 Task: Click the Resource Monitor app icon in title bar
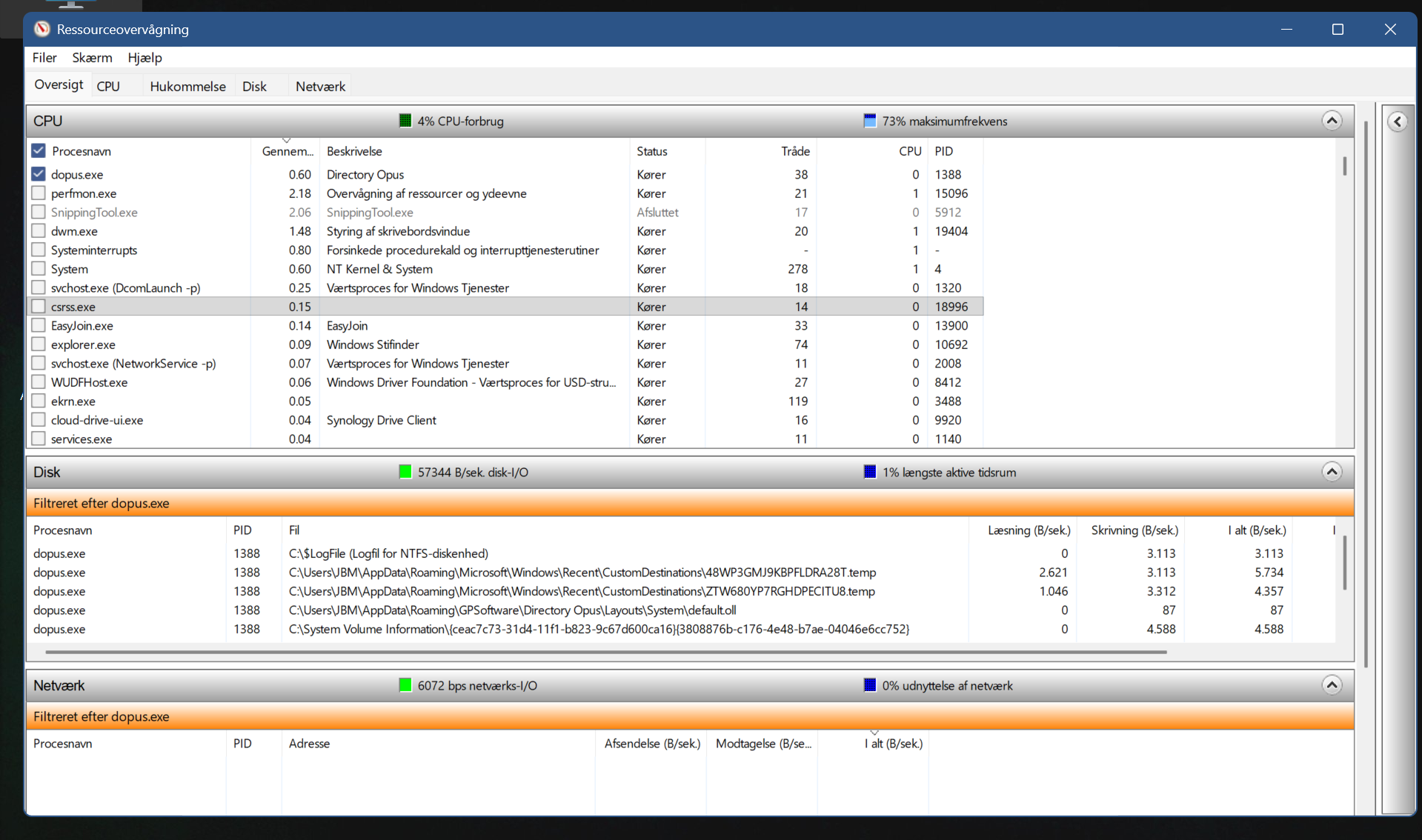point(42,29)
